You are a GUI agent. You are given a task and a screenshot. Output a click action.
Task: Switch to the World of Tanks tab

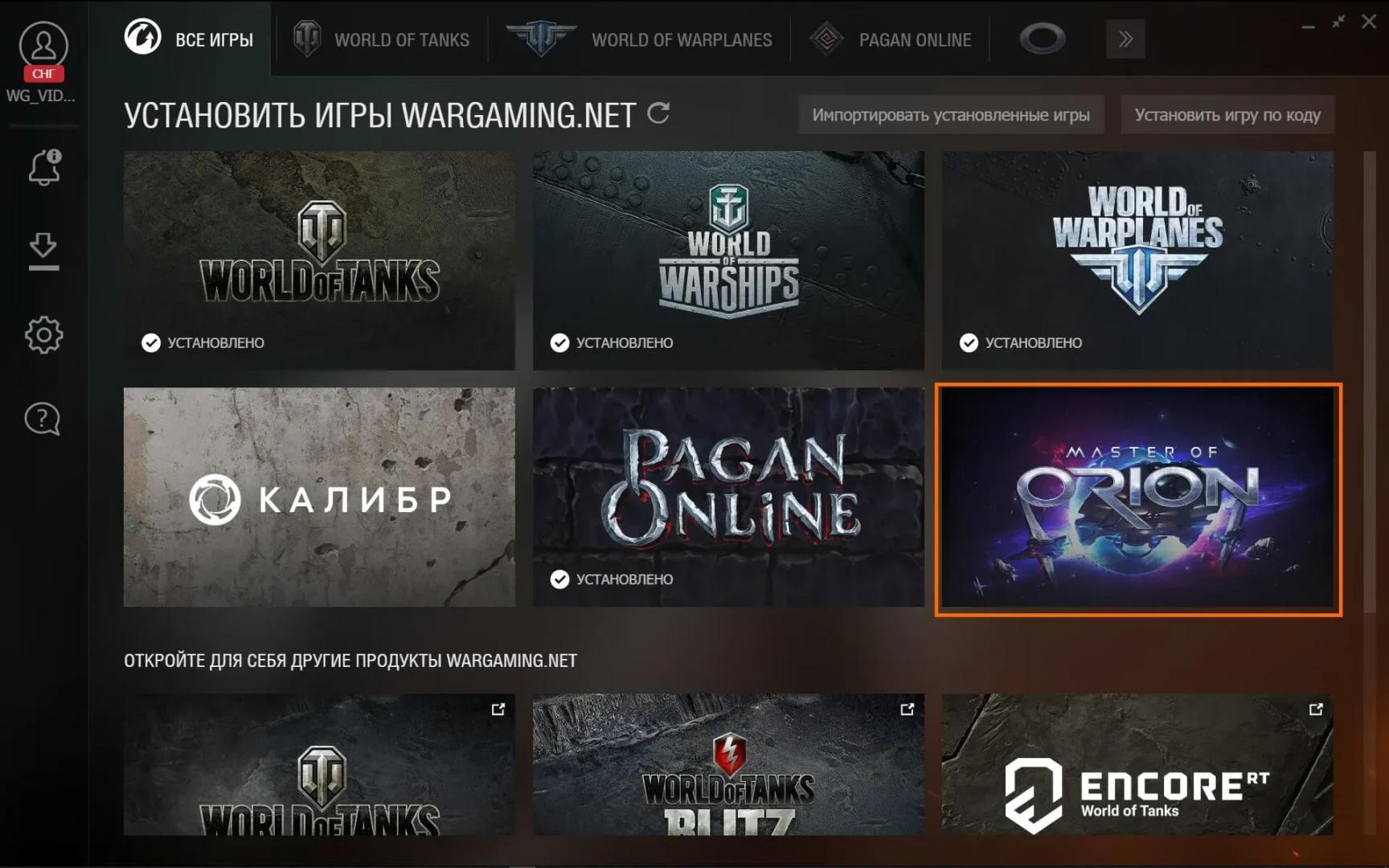381,39
